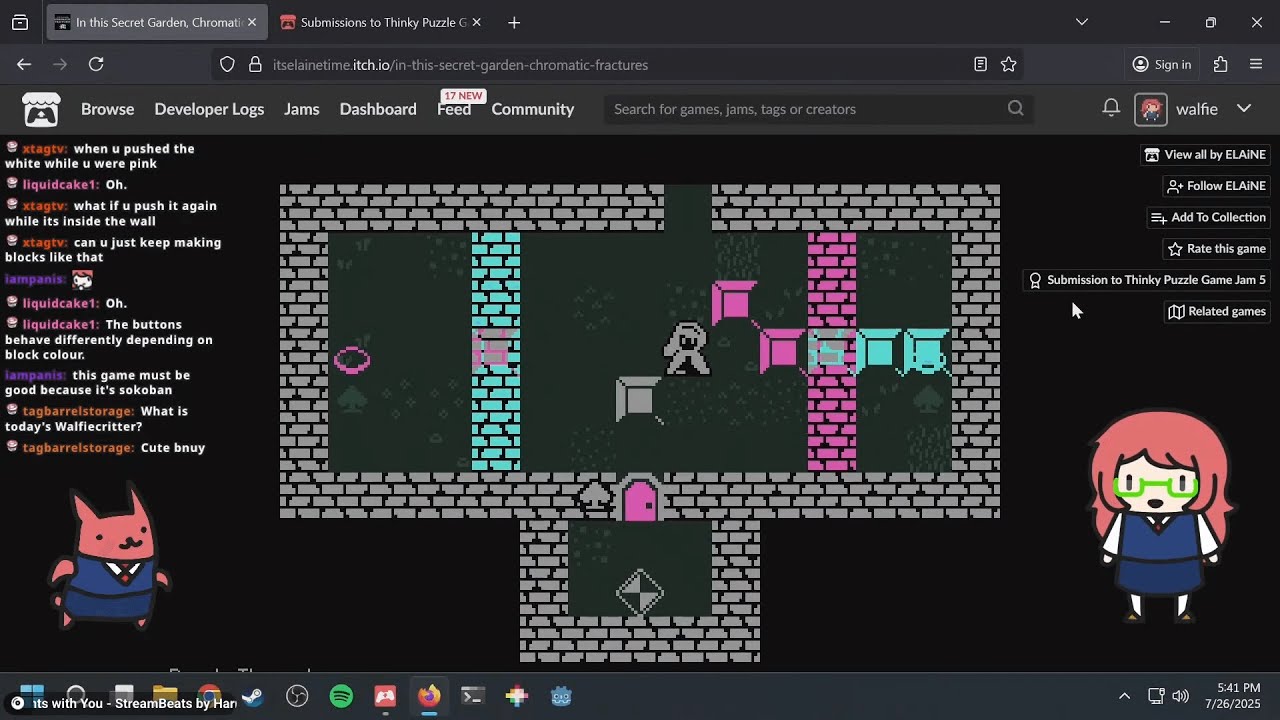1280x720 pixels.
Task: Close the In this Secret Garden tab
Action: pyautogui.click(x=251, y=22)
